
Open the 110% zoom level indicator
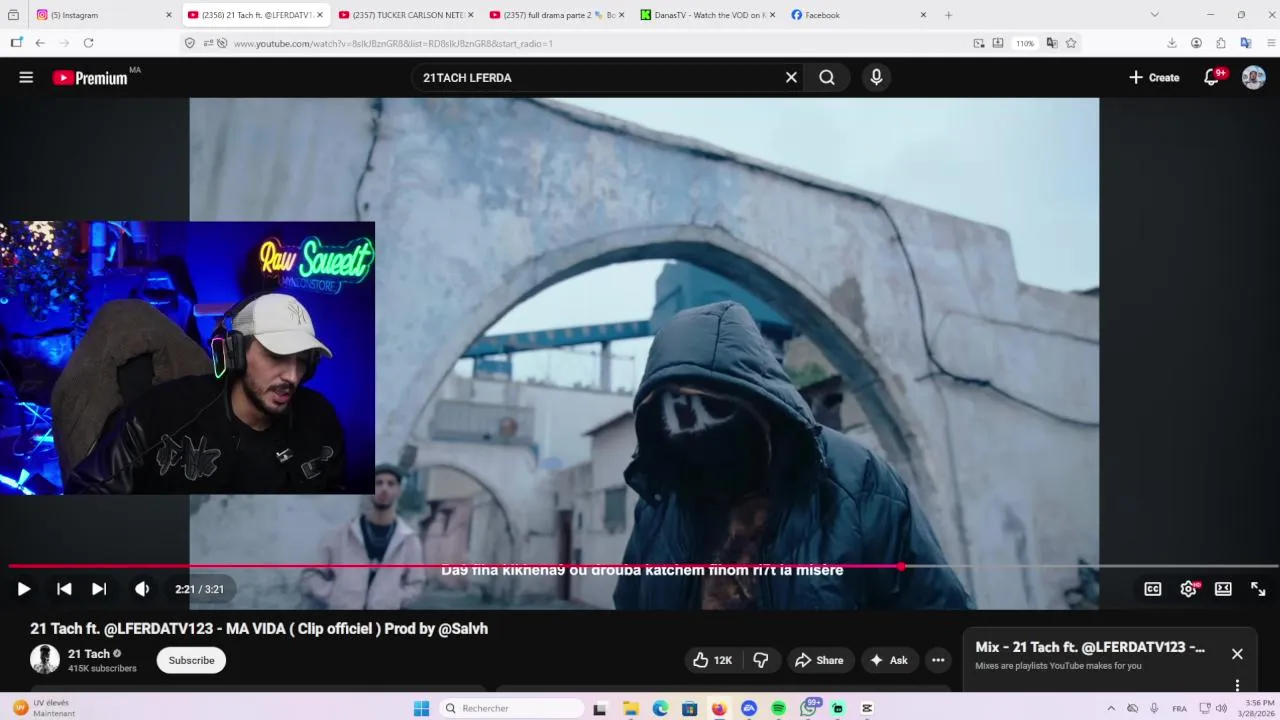pyautogui.click(x=1025, y=43)
